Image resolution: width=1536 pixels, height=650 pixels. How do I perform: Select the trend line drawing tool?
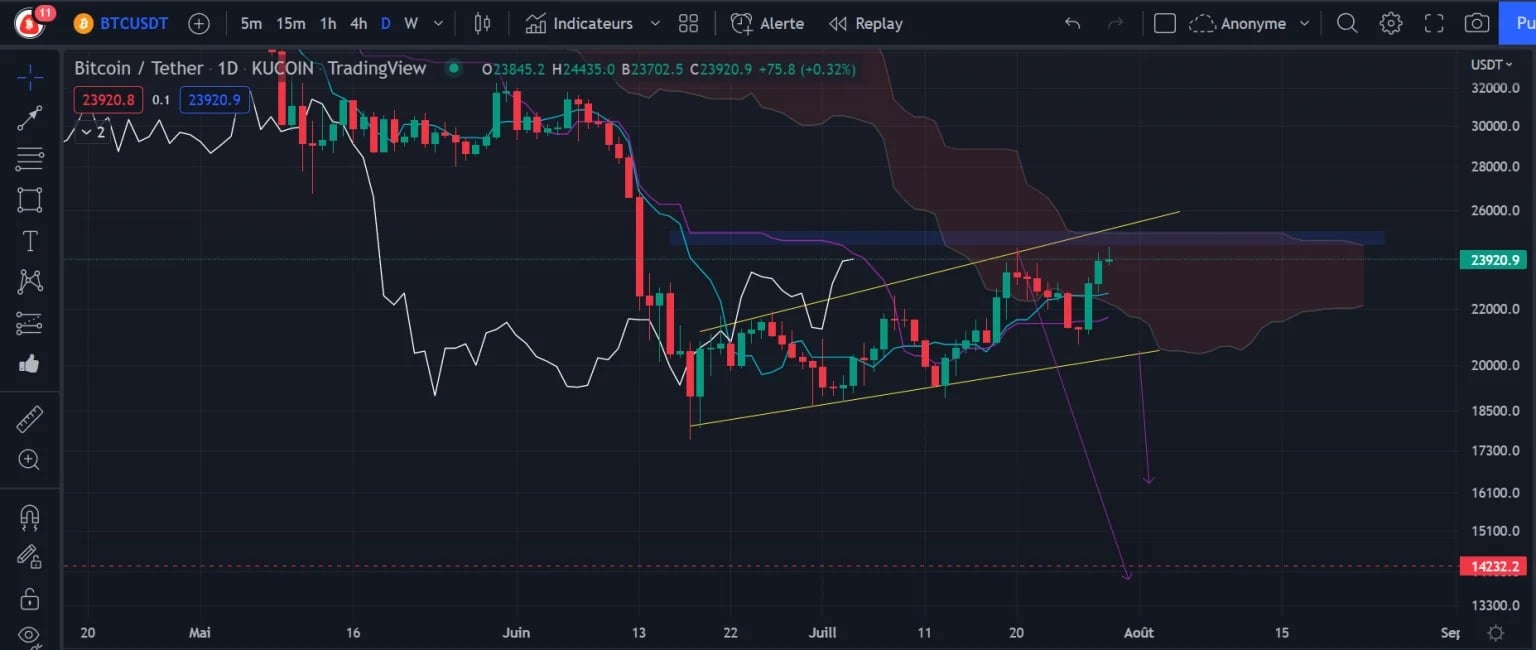30,117
